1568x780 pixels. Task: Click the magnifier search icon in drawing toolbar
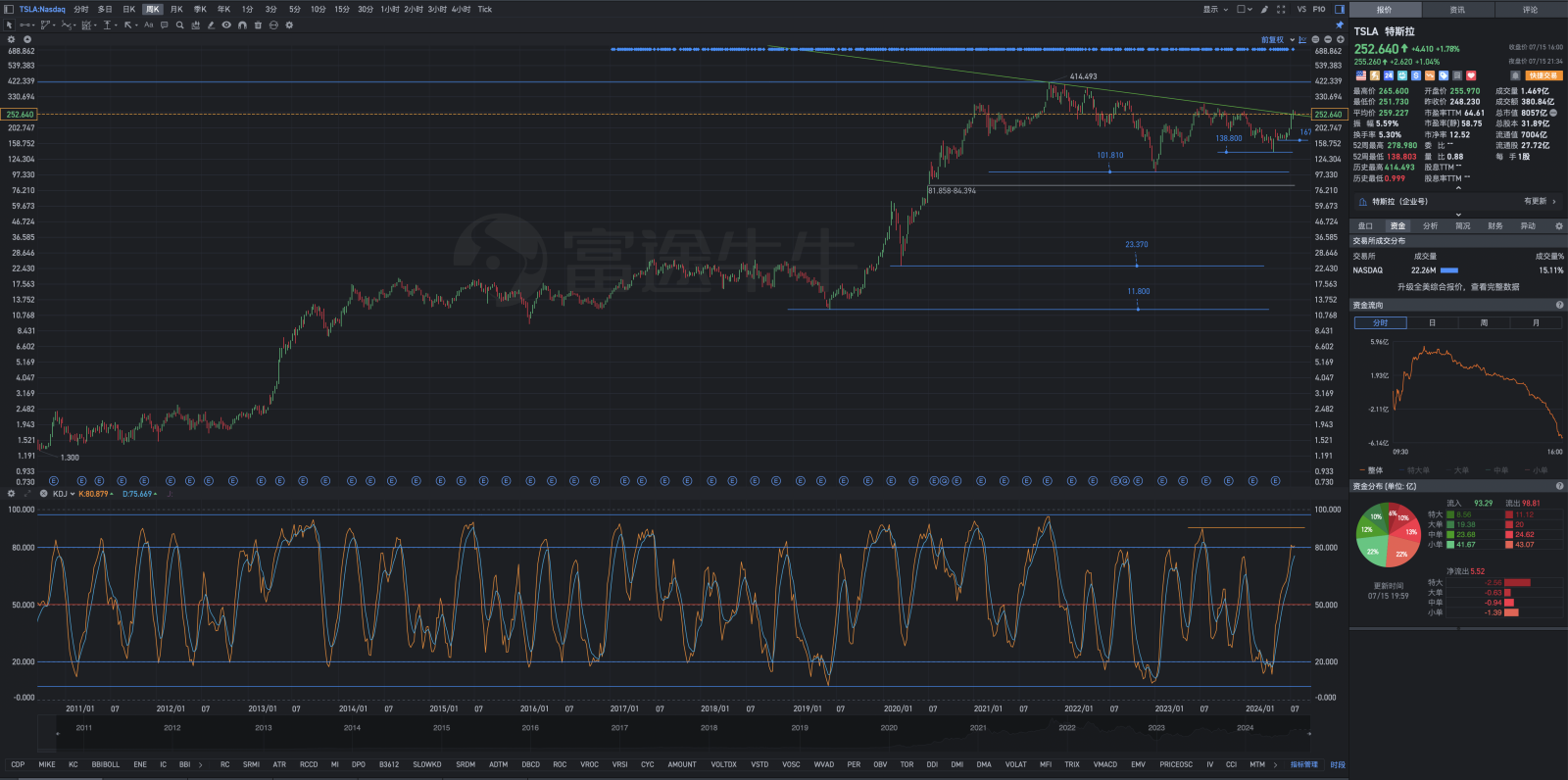pos(179,24)
